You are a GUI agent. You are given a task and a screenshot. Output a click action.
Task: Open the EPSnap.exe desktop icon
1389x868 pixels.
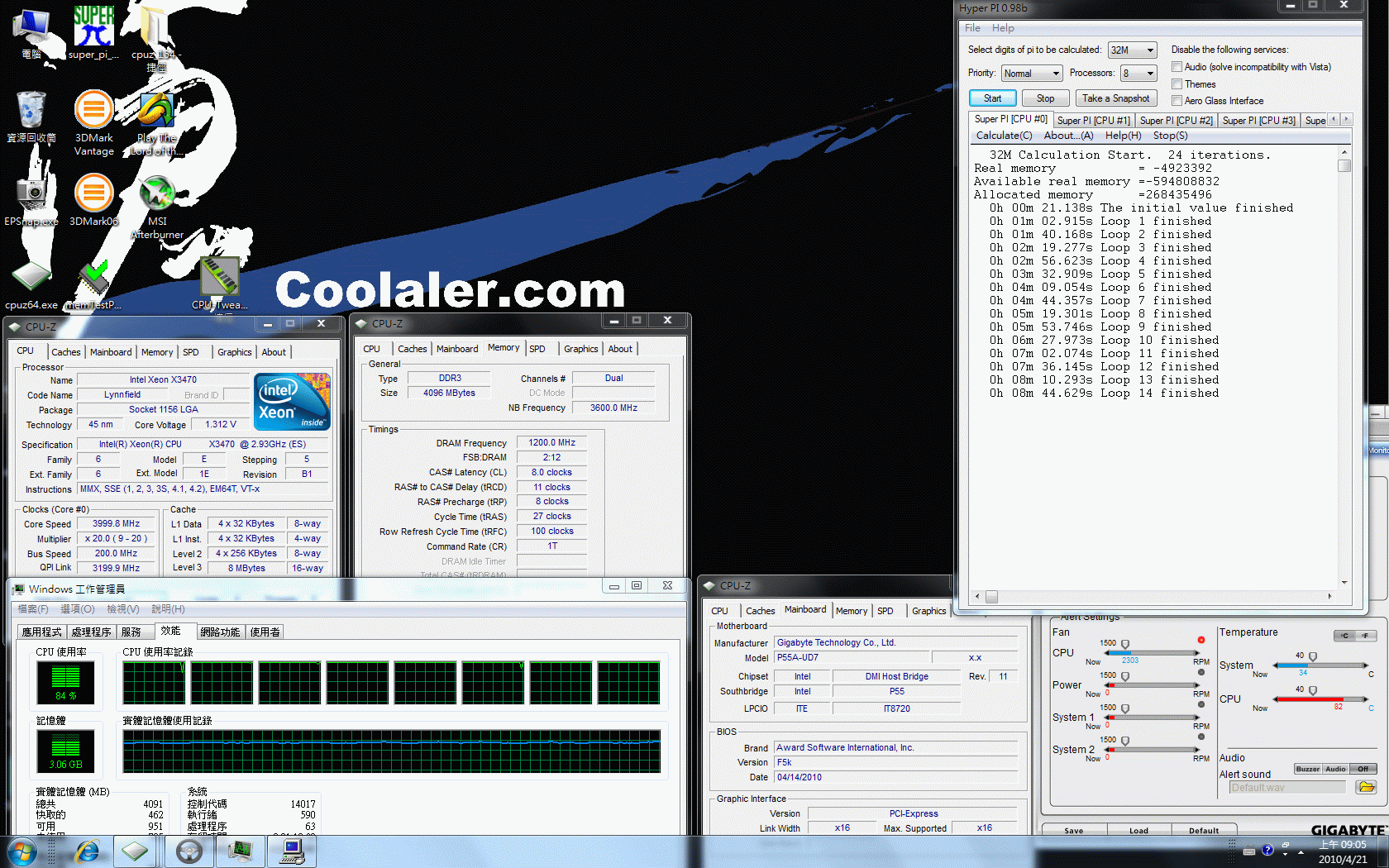click(31, 200)
